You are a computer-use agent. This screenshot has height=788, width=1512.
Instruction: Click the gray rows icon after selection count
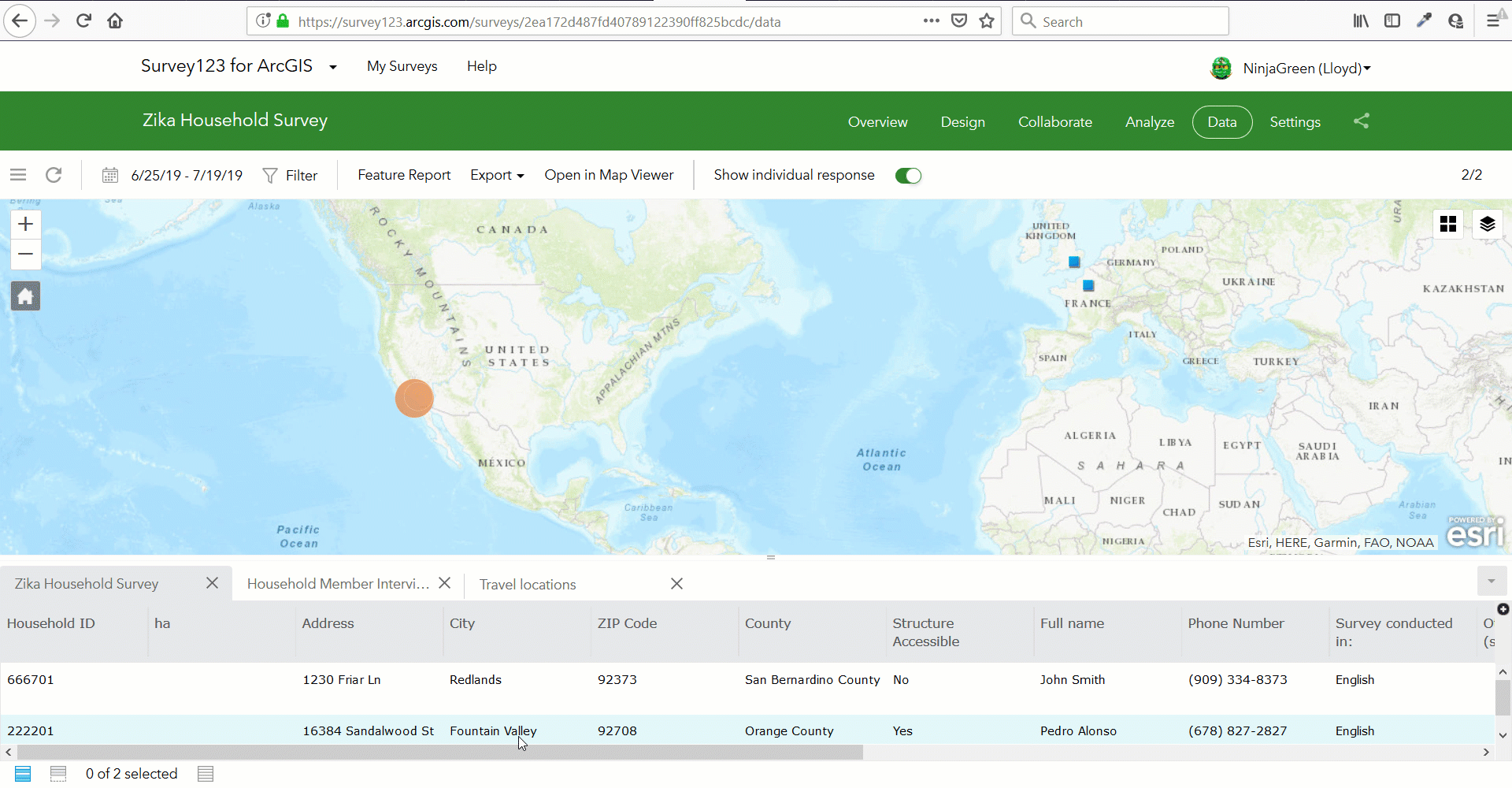[206, 774]
